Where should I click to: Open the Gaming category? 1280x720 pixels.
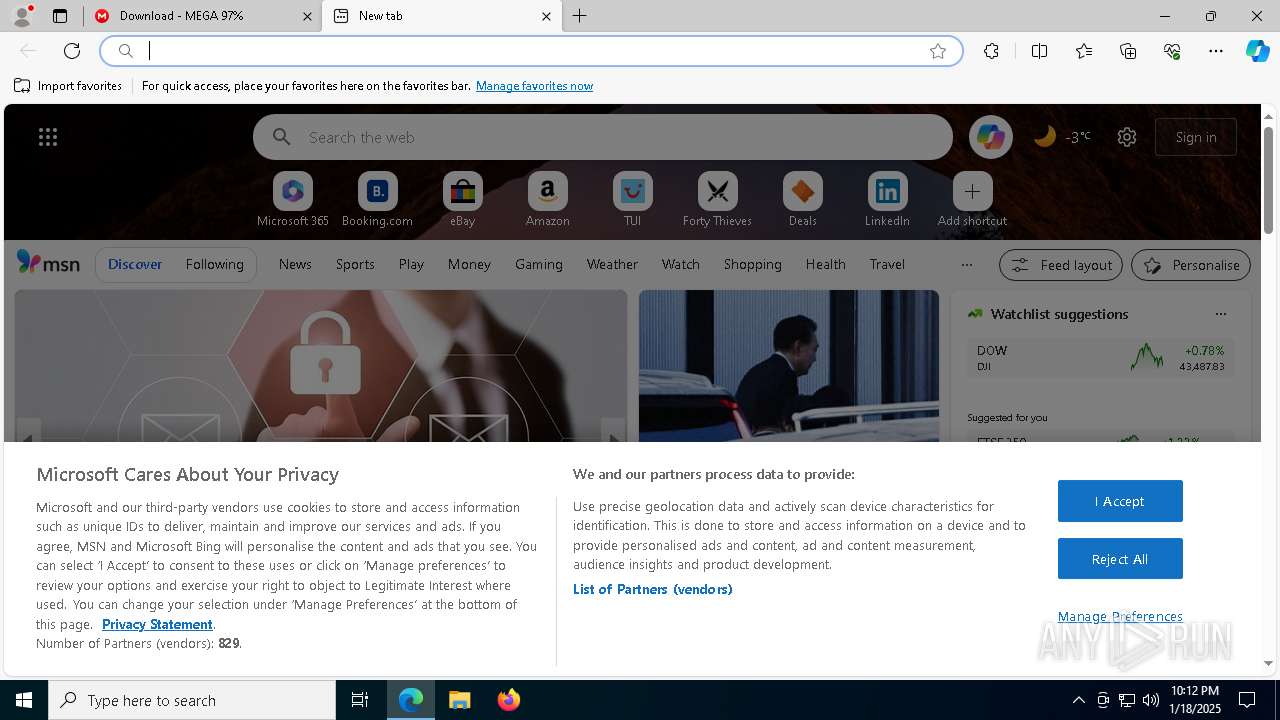539,264
